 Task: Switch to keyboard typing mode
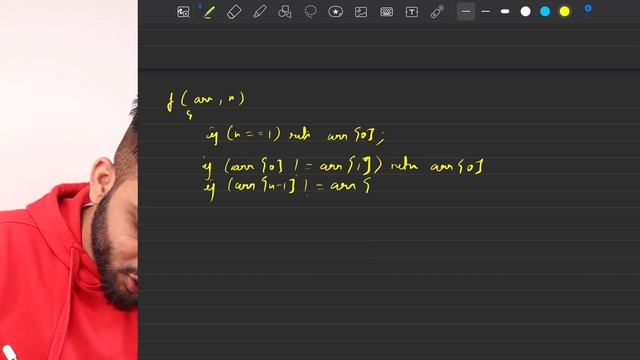click(386, 12)
